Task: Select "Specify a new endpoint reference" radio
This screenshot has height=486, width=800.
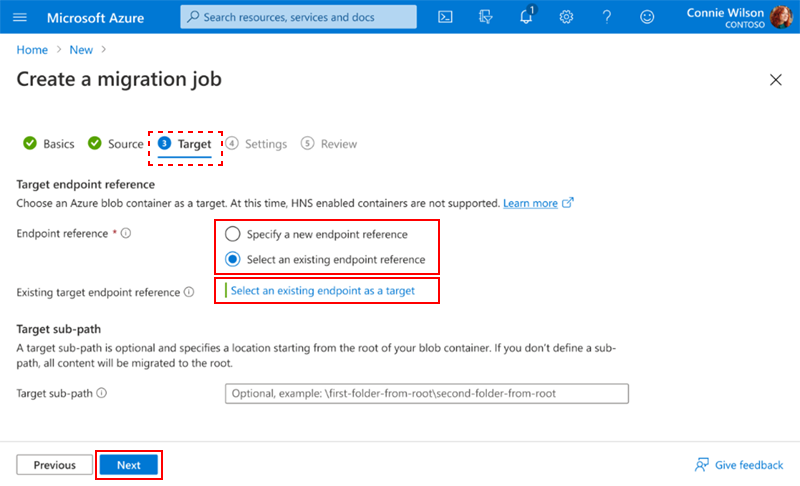Action: 233,234
